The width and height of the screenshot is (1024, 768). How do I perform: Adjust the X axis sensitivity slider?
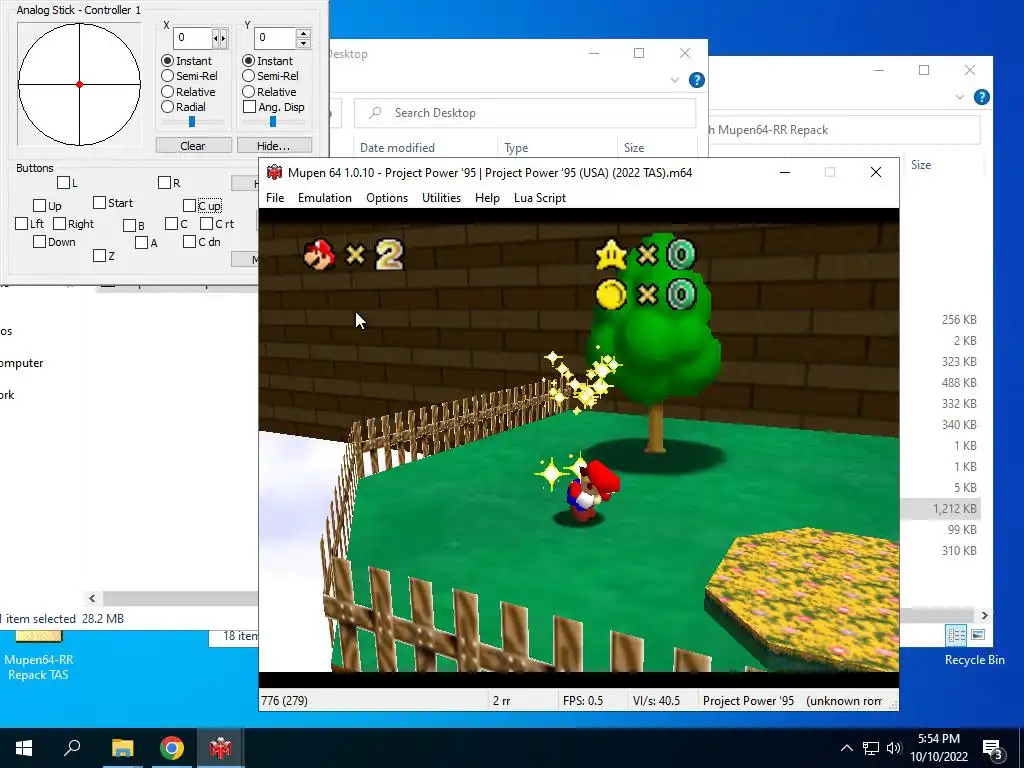pyautogui.click(x=192, y=121)
